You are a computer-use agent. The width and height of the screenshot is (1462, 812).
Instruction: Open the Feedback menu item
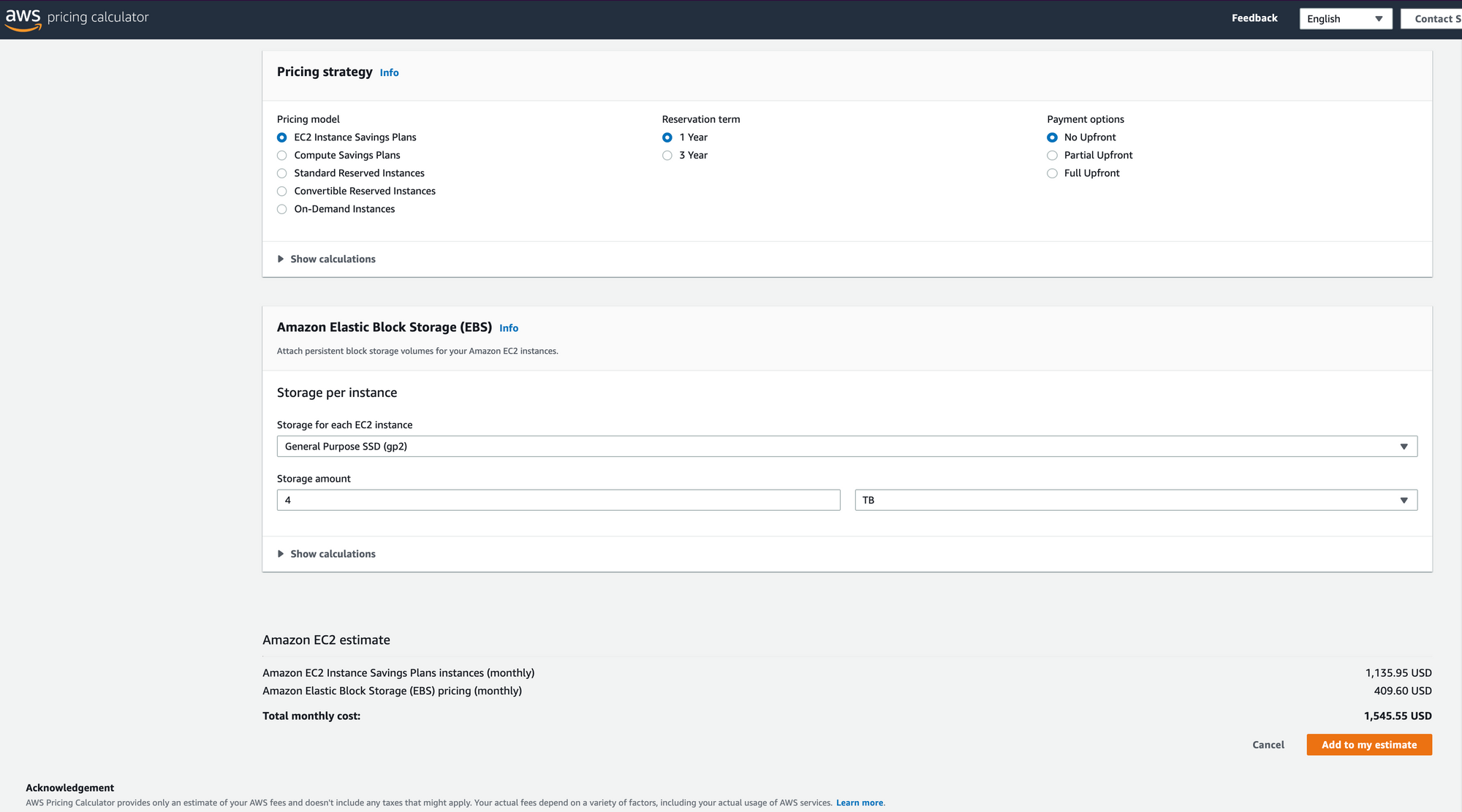click(x=1254, y=18)
